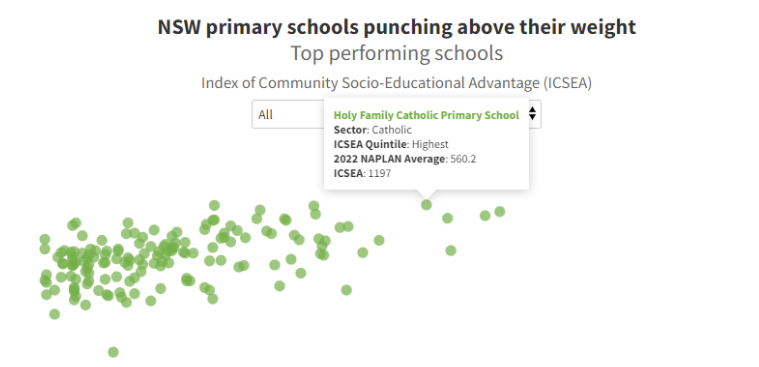The image size is (759, 367).
Task: Click the ICSEA label above the dropdown
Action: tap(396, 83)
